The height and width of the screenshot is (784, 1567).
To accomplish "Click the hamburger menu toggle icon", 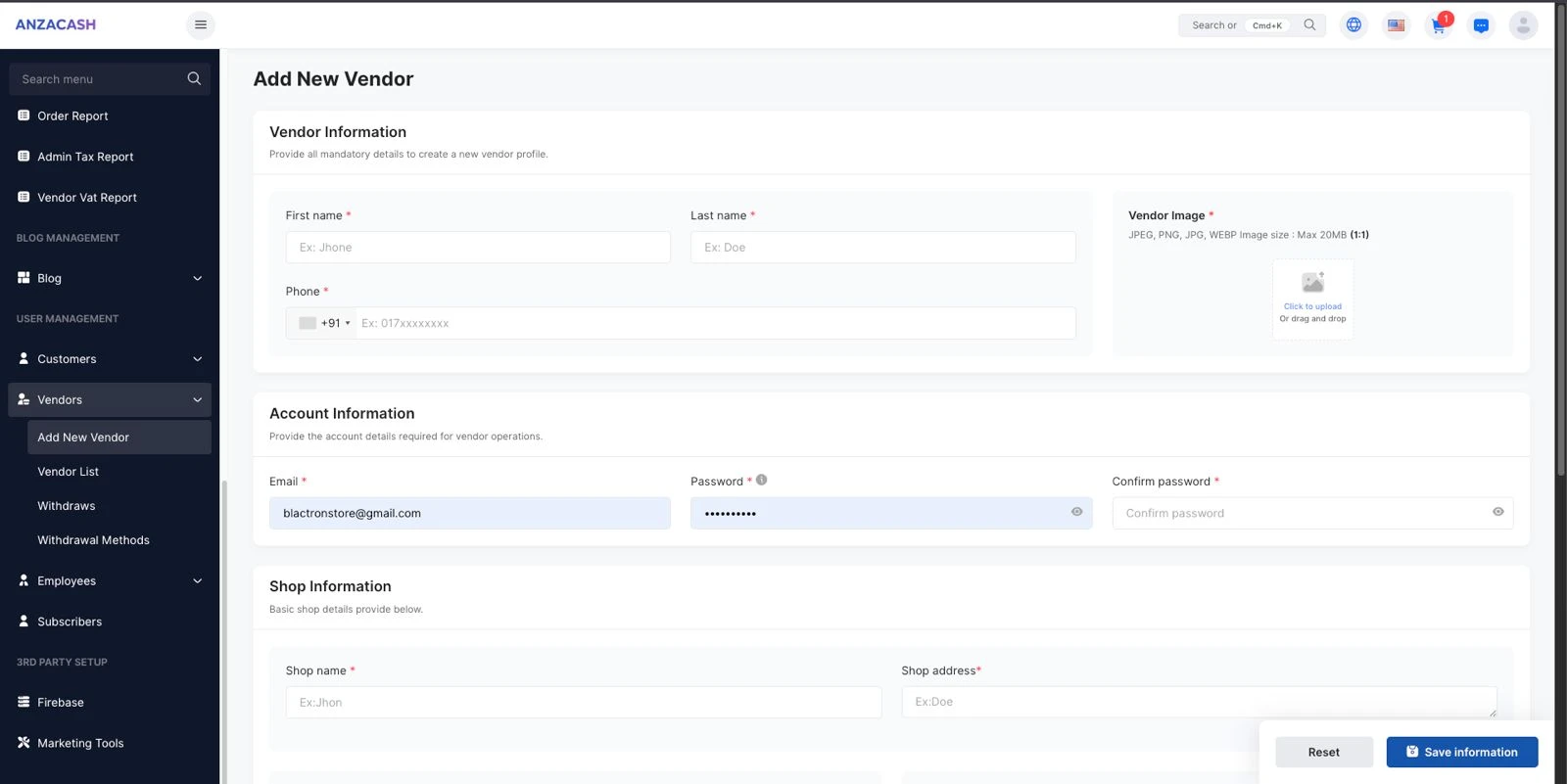I will click(200, 24).
